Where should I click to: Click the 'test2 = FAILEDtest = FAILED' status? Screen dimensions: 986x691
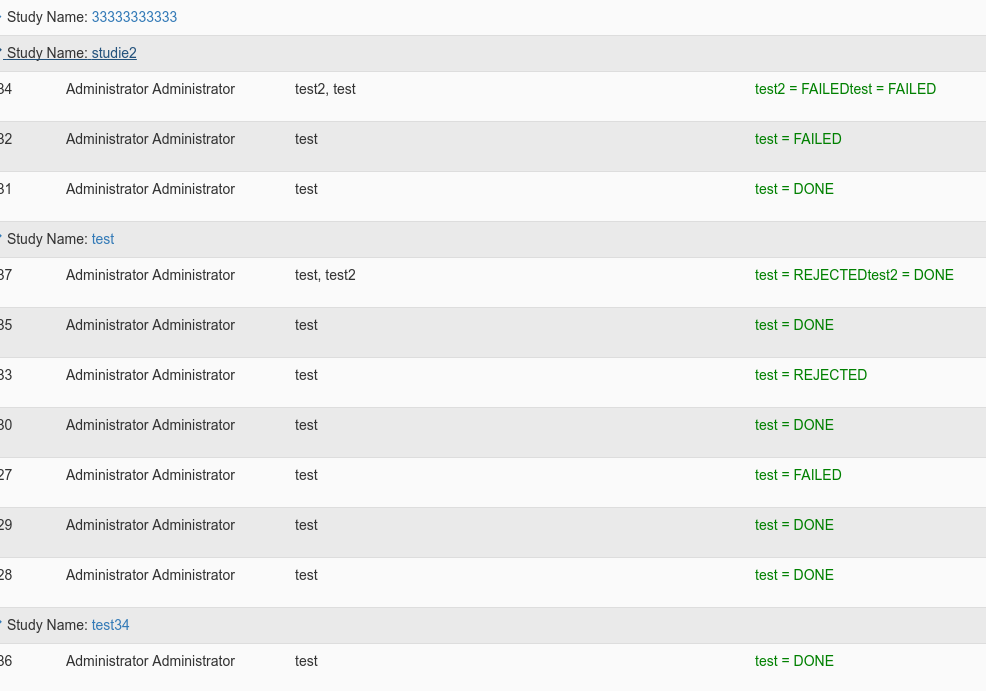[x=845, y=89]
